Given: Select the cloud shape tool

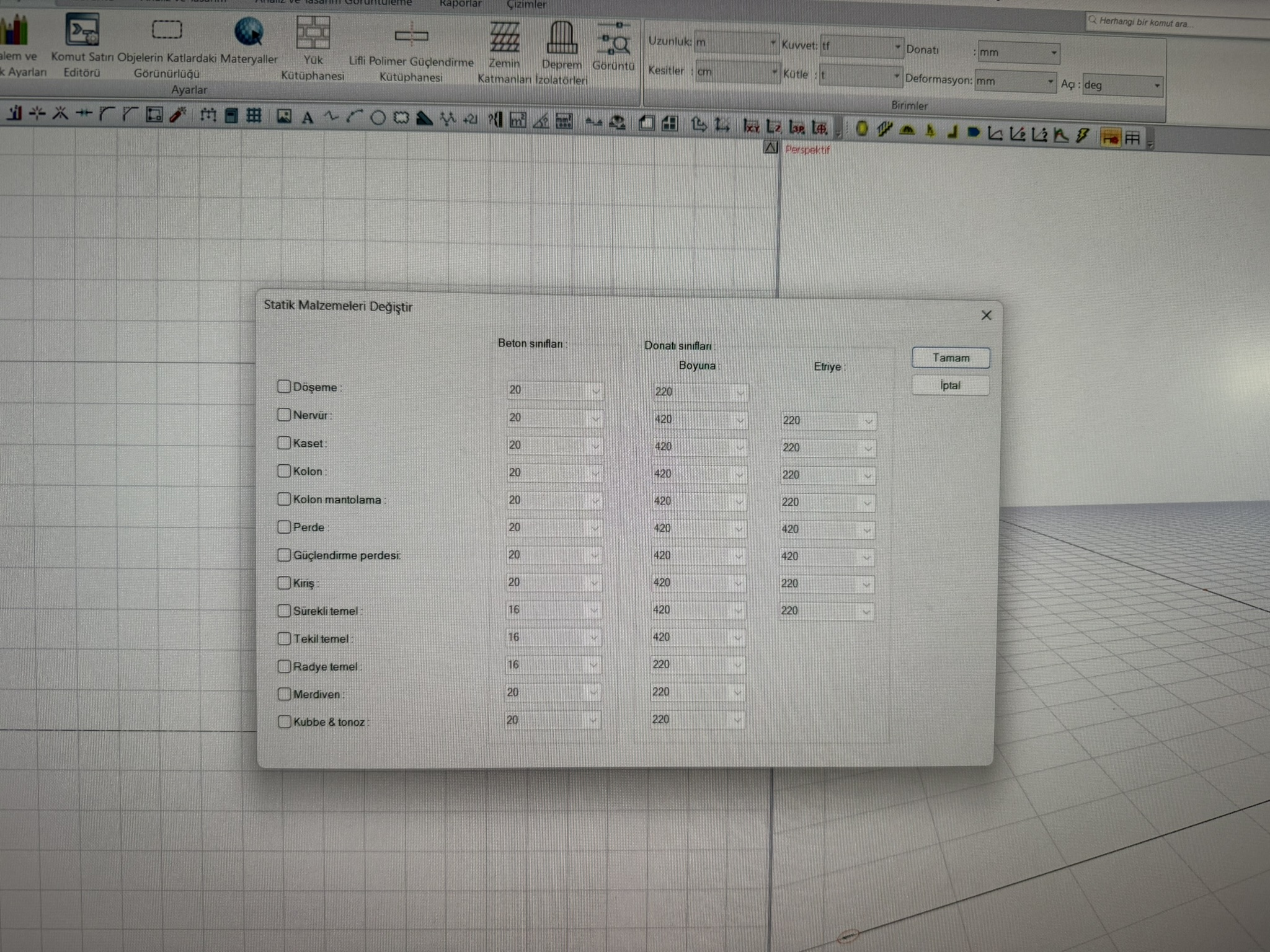Looking at the screenshot, I should tap(401, 118).
